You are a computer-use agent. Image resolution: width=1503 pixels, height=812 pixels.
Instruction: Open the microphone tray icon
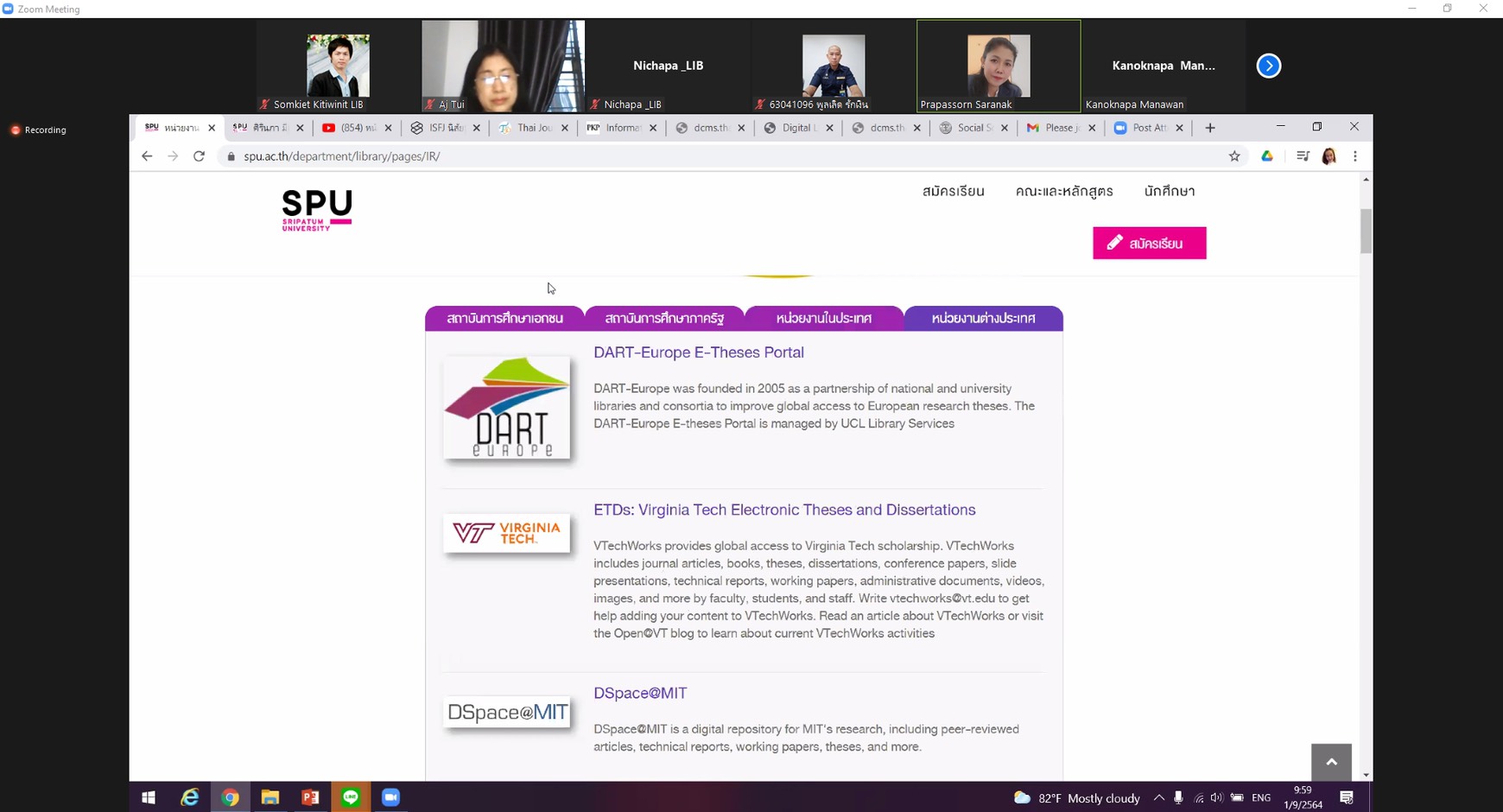(1178, 798)
